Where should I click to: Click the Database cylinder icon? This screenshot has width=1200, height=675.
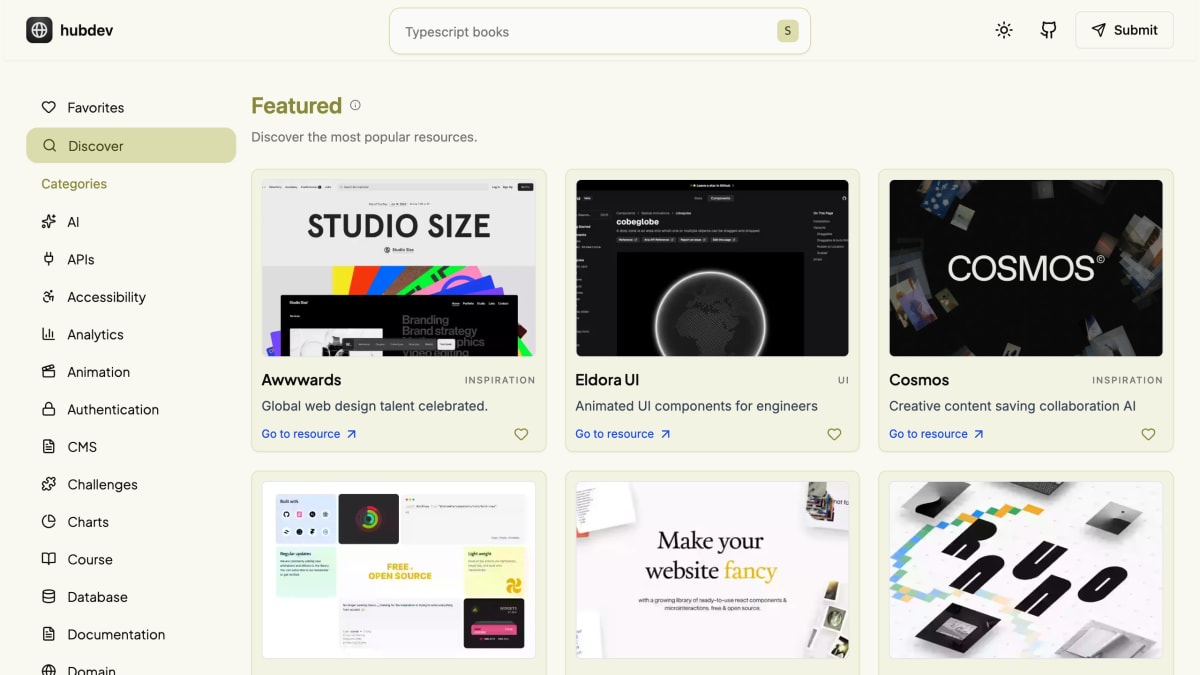(49, 597)
